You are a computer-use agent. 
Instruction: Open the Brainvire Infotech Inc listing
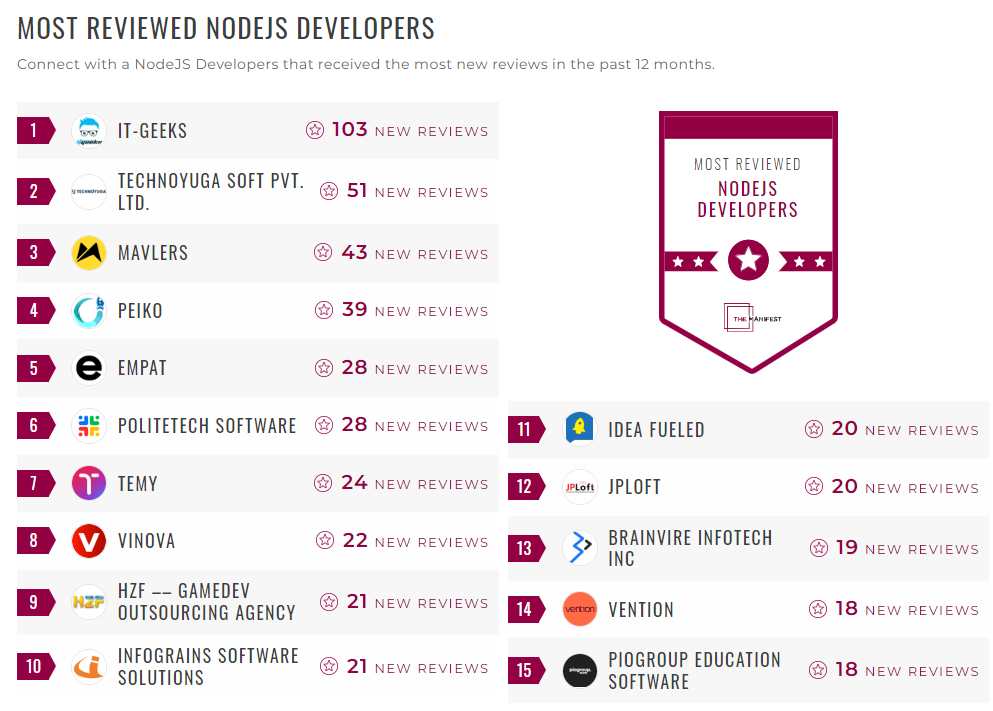(690, 547)
